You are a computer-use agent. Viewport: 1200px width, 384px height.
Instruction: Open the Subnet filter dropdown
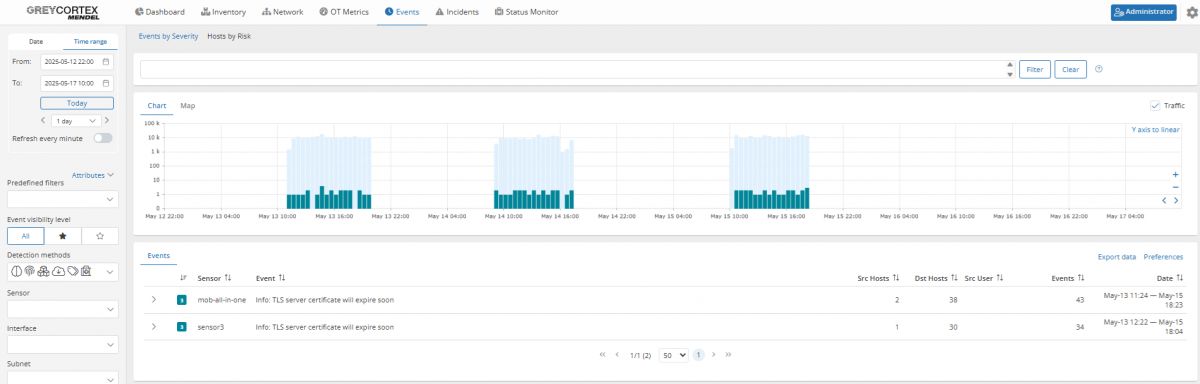coord(62,378)
